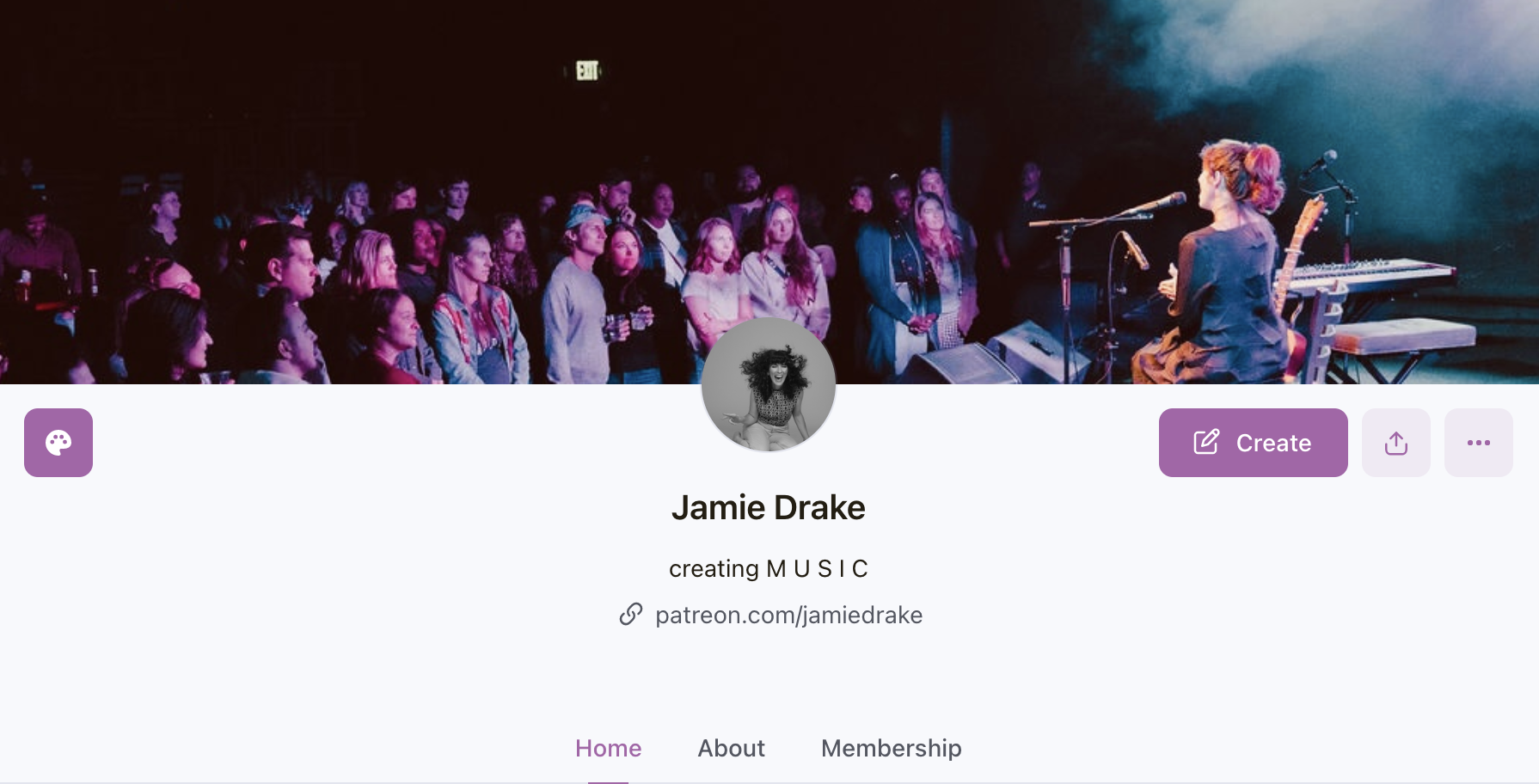Click the Create post button

coord(1253,443)
